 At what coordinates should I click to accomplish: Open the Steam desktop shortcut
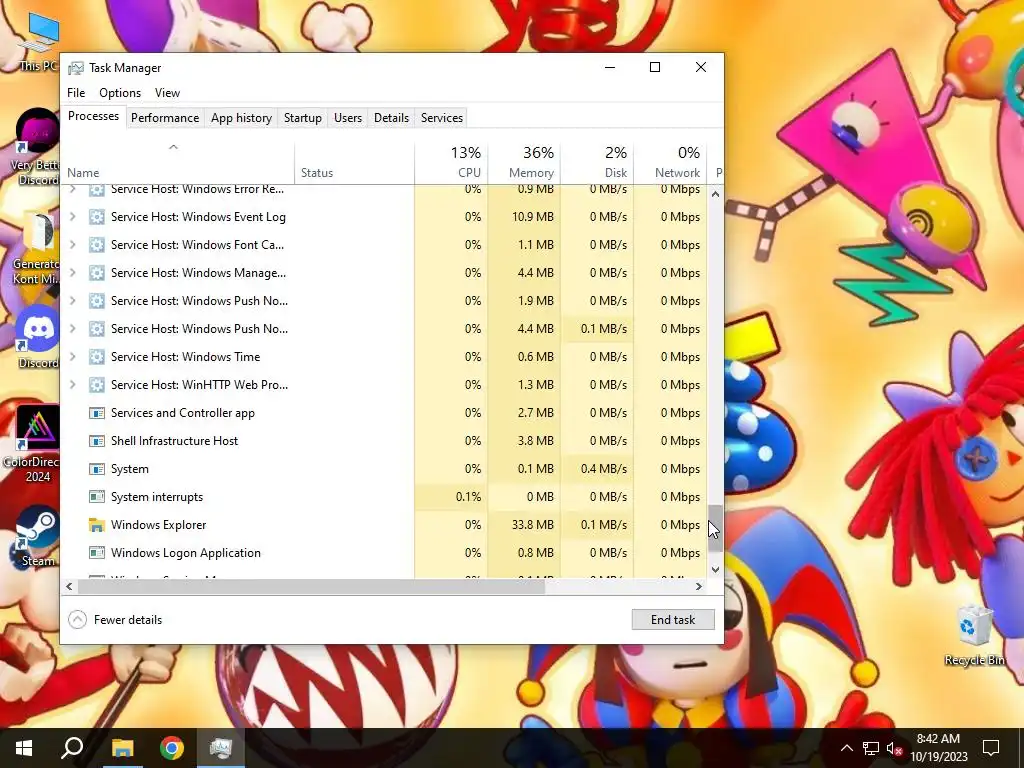tap(38, 537)
